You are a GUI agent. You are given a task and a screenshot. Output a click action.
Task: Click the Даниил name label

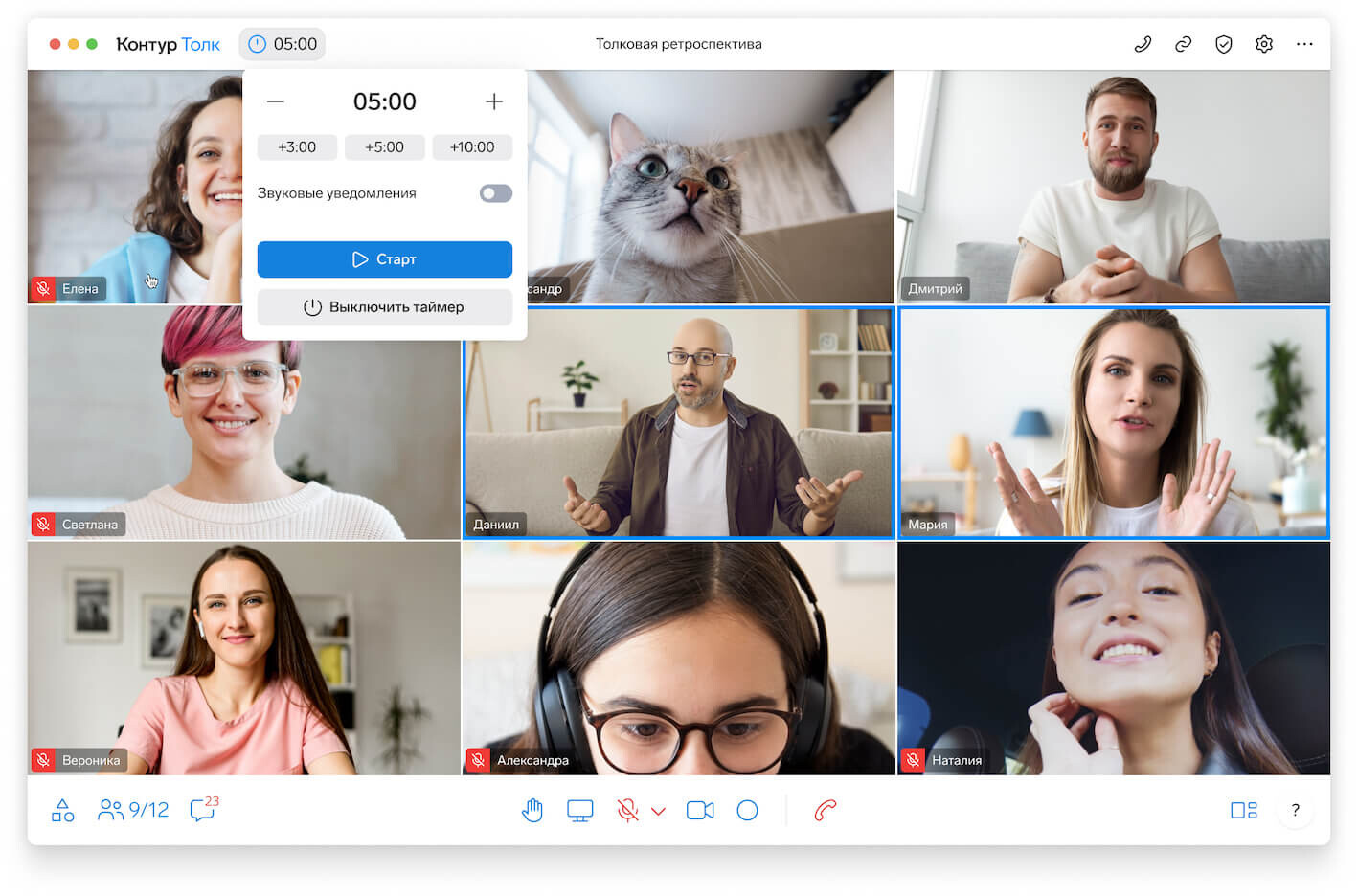coord(496,525)
